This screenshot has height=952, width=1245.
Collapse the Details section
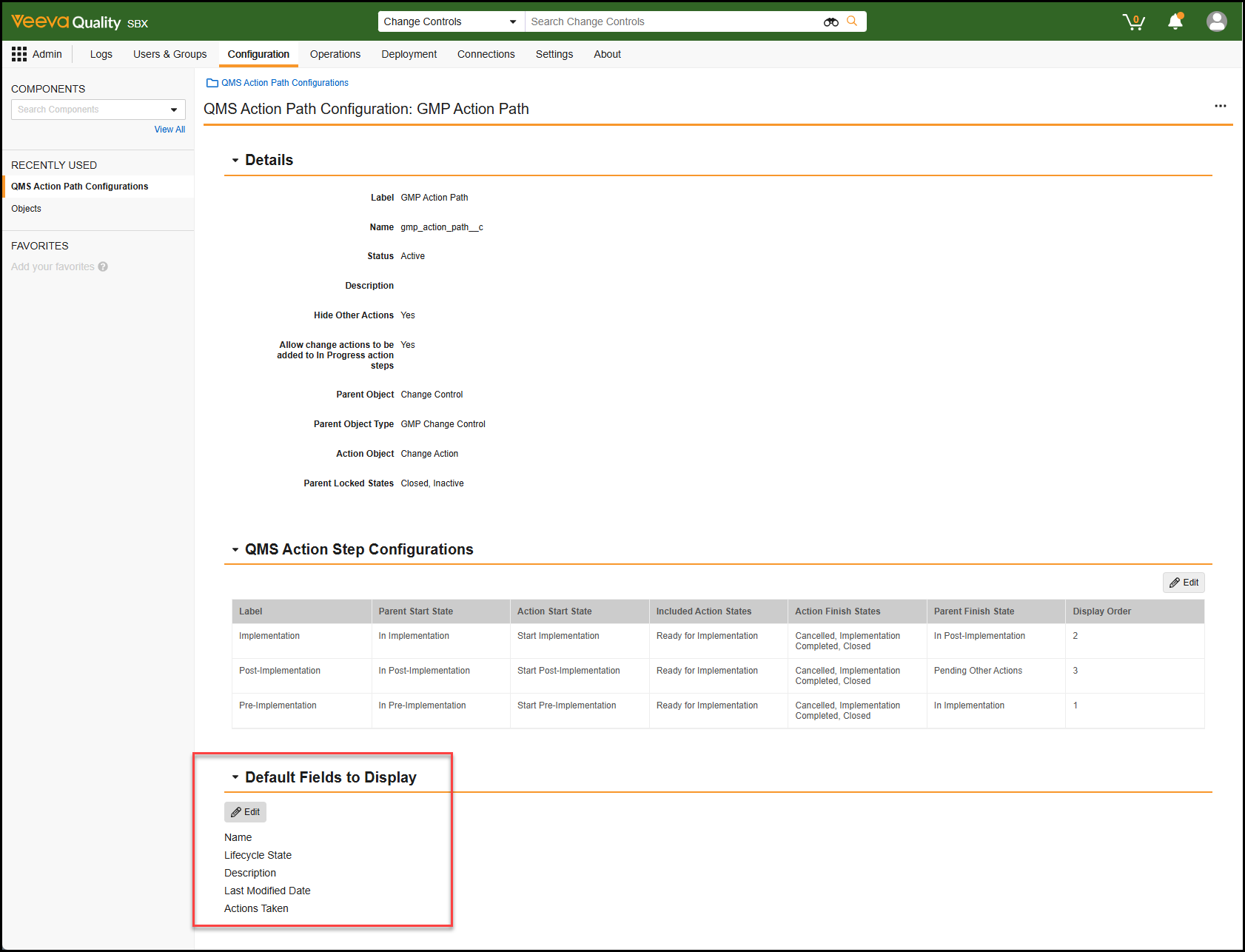[235, 161]
